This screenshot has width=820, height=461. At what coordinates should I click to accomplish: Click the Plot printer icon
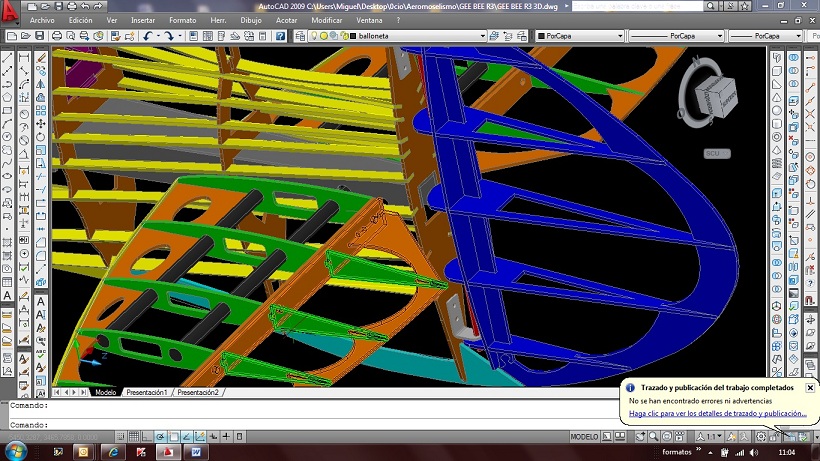click(55, 36)
